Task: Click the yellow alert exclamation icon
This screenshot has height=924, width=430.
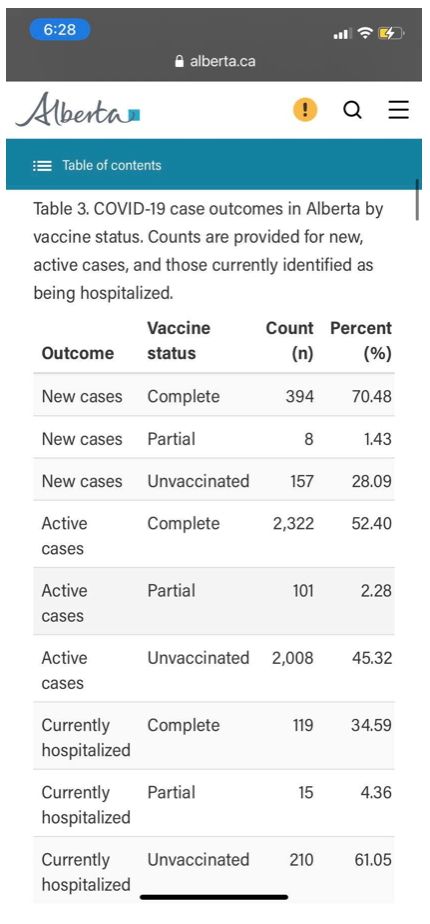Action: pyautogui.click(x=305, y=110)
